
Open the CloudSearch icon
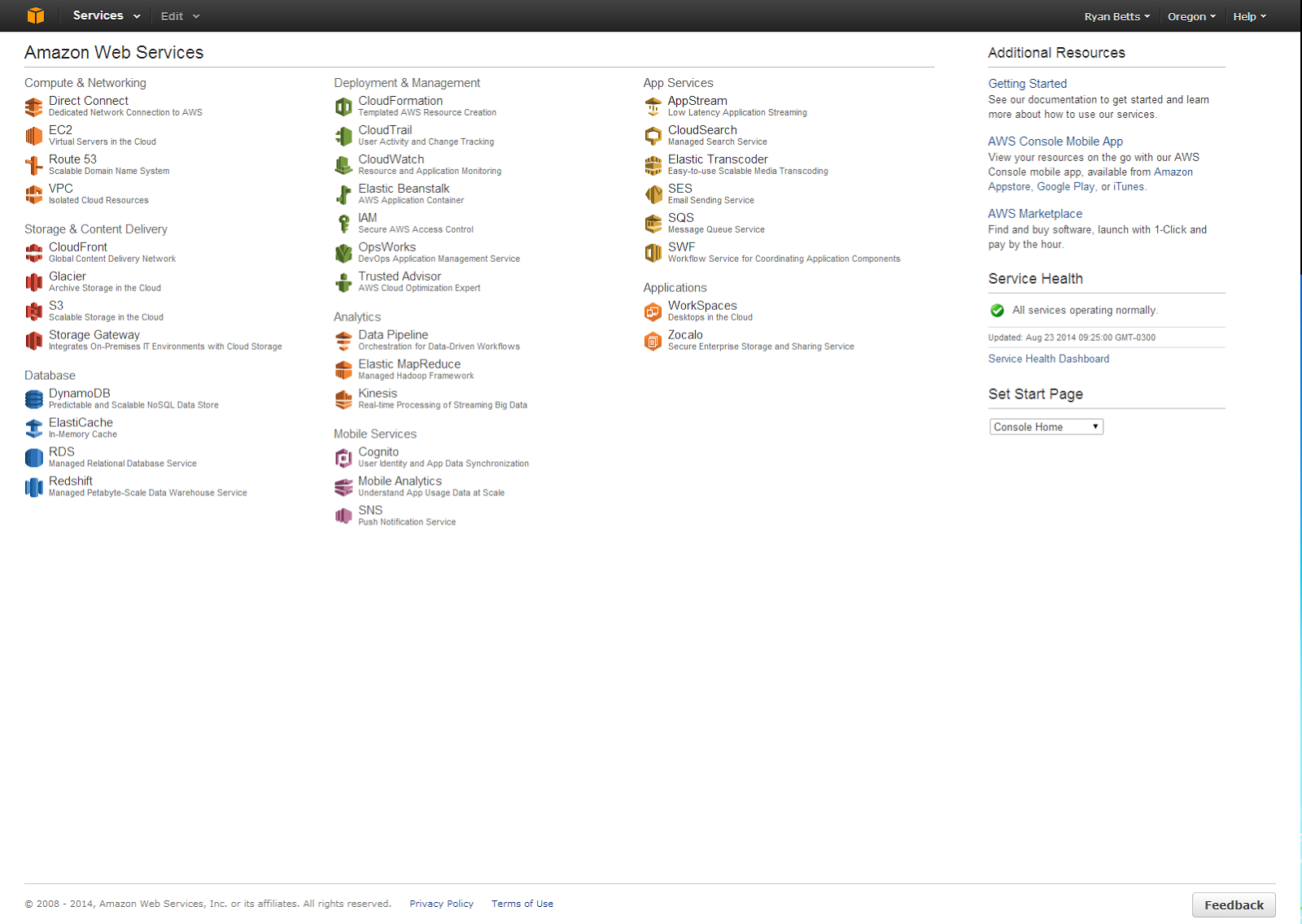coord(653,136)
